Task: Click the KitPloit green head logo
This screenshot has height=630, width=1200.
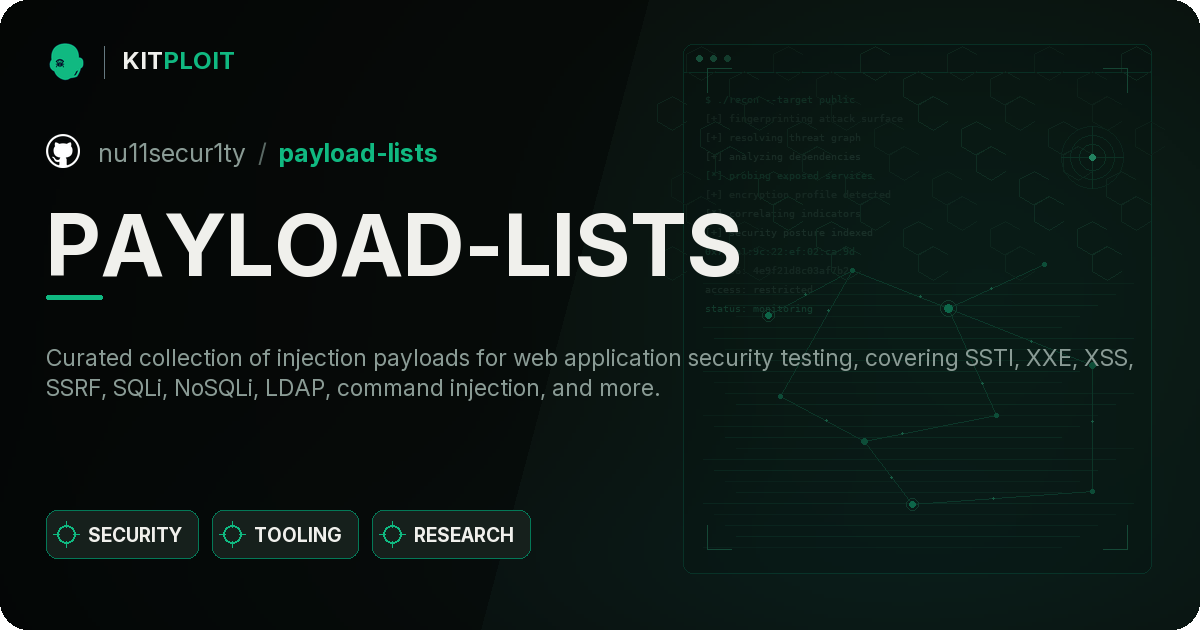Action: coord(65,62)
